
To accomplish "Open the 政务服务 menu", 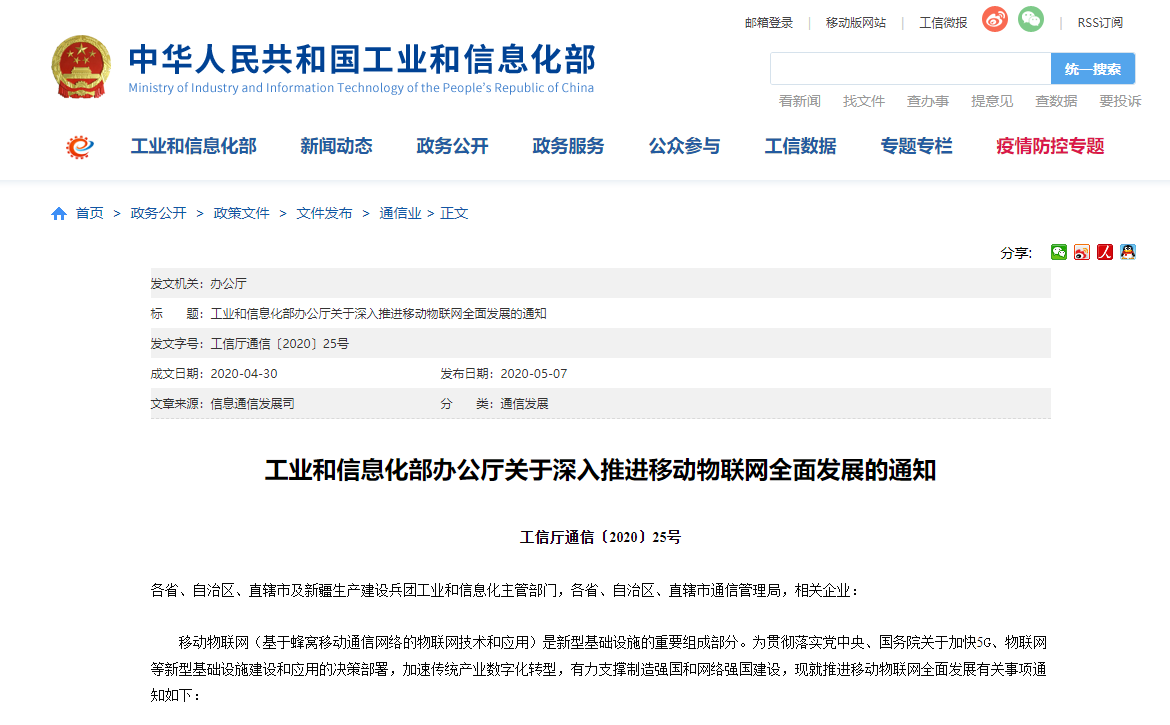I will click(569, 146).
